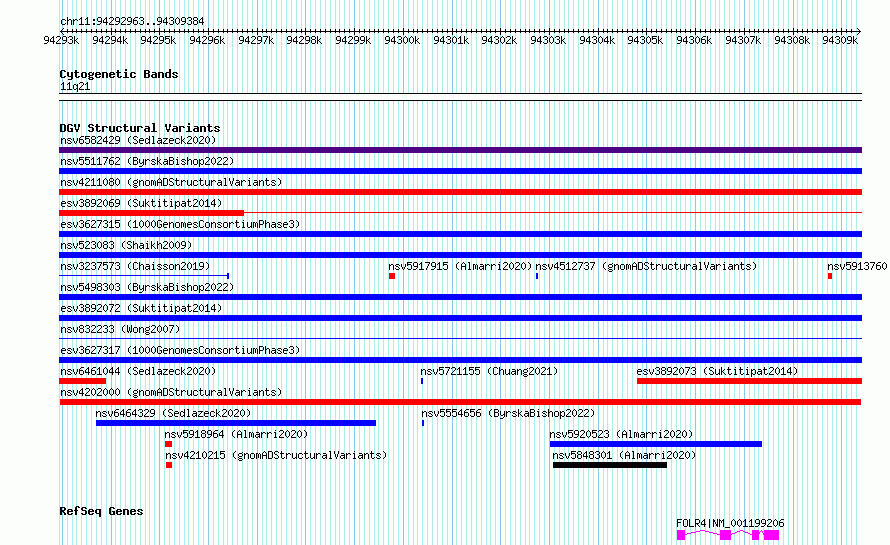Select the red nsv4202000 variant bar
Image resolution: width=890 pixels, height=545 pixels.
click(460, 402)
